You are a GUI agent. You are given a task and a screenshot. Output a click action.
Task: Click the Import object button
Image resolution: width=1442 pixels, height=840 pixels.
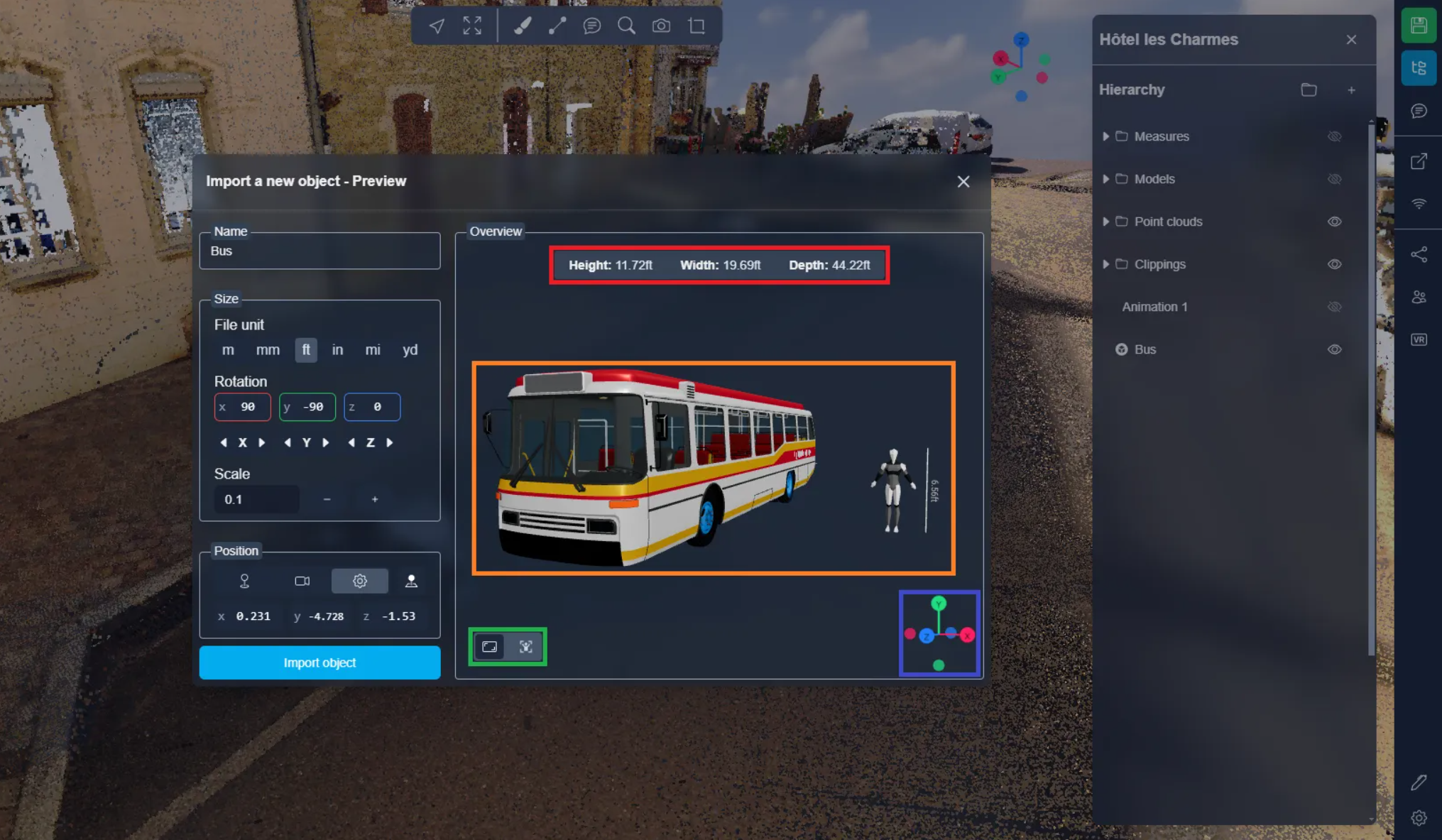coord(319,662)
